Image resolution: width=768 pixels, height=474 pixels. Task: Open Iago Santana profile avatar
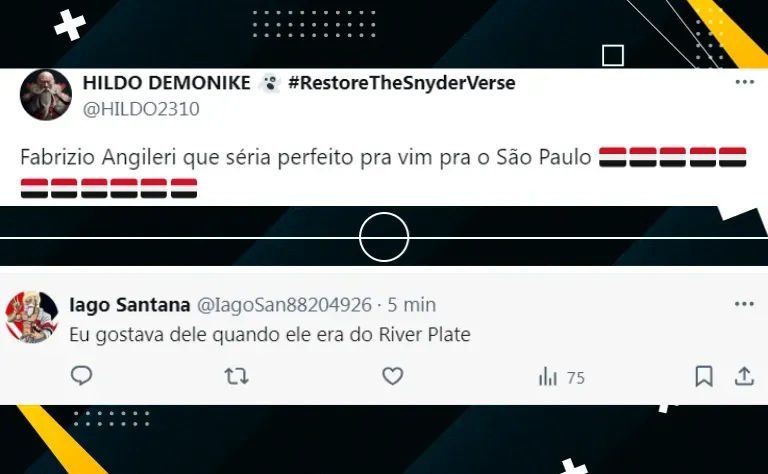(x=32, y=317)
